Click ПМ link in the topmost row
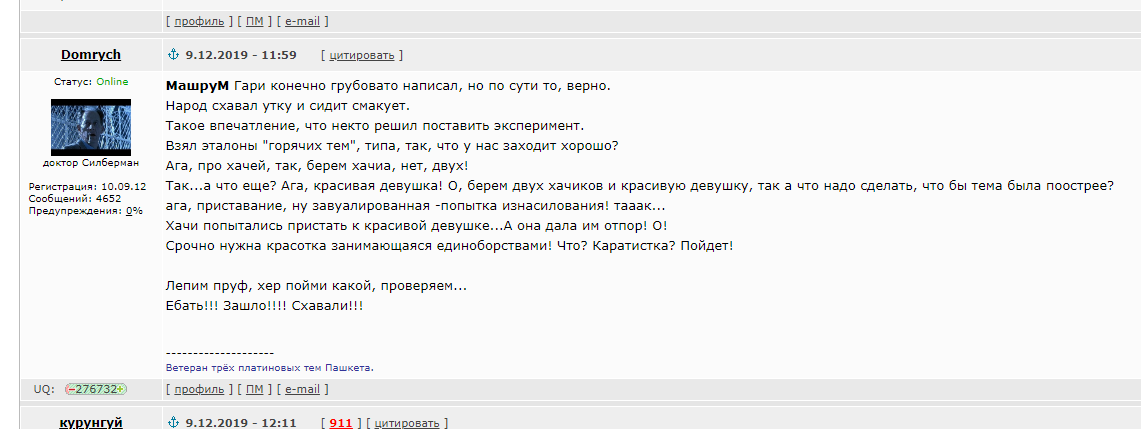Image resolution: width=1141 pixels, height=429 pixels. [255, 21]
